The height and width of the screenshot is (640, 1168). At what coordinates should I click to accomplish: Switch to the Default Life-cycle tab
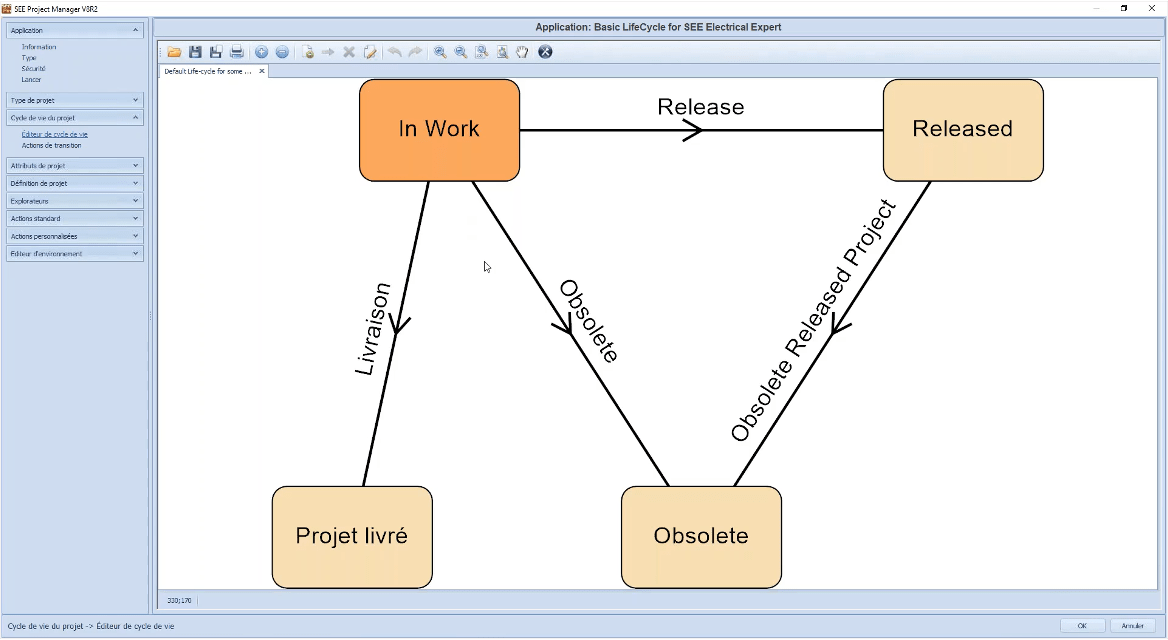click(208, 71)
